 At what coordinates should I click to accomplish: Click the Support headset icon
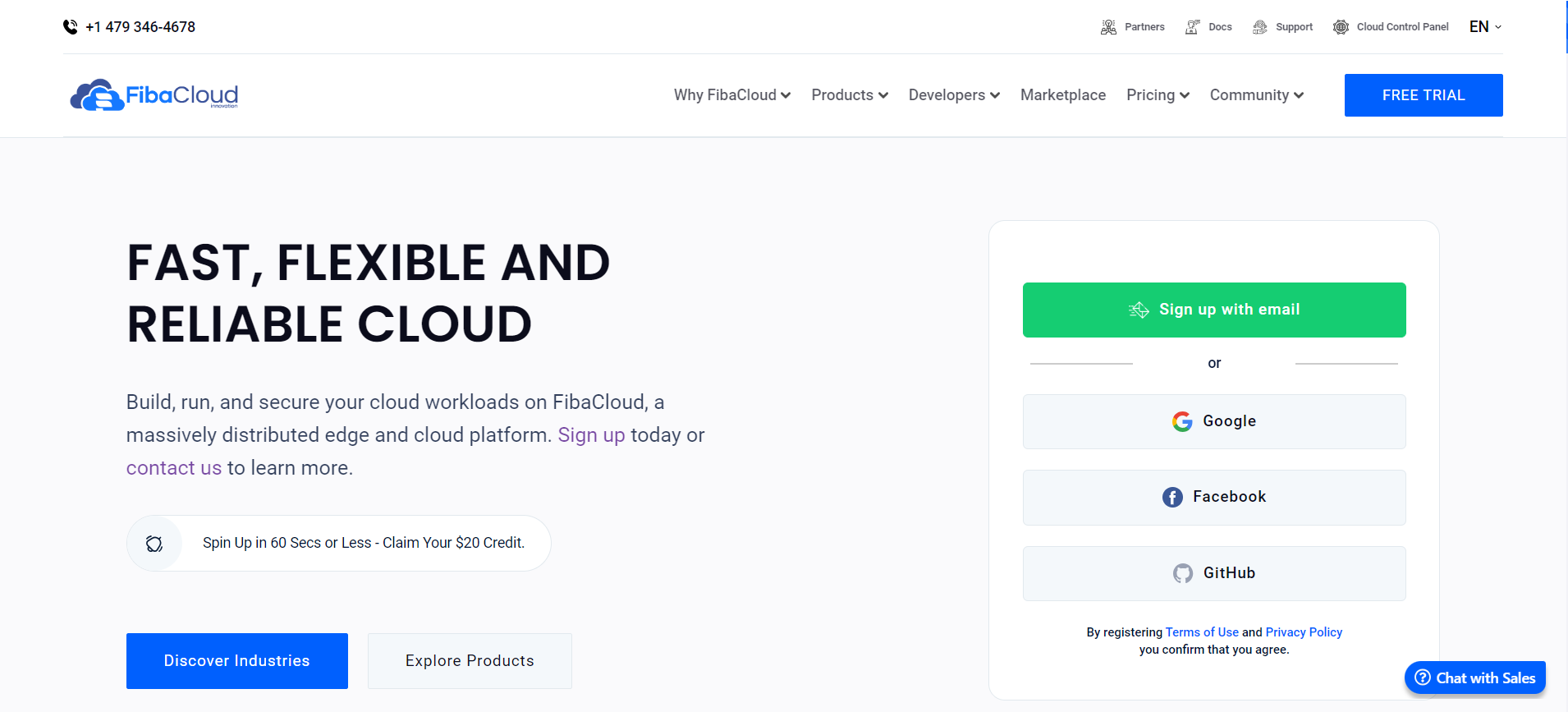click(1259, 27)
